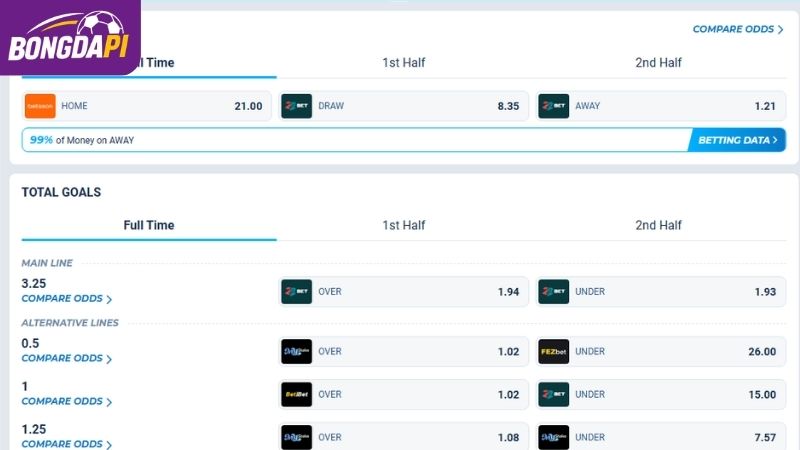Click the bookmaker logo beside UNDER 7.57
Screen dimensions: 800x450
[554, 437]
